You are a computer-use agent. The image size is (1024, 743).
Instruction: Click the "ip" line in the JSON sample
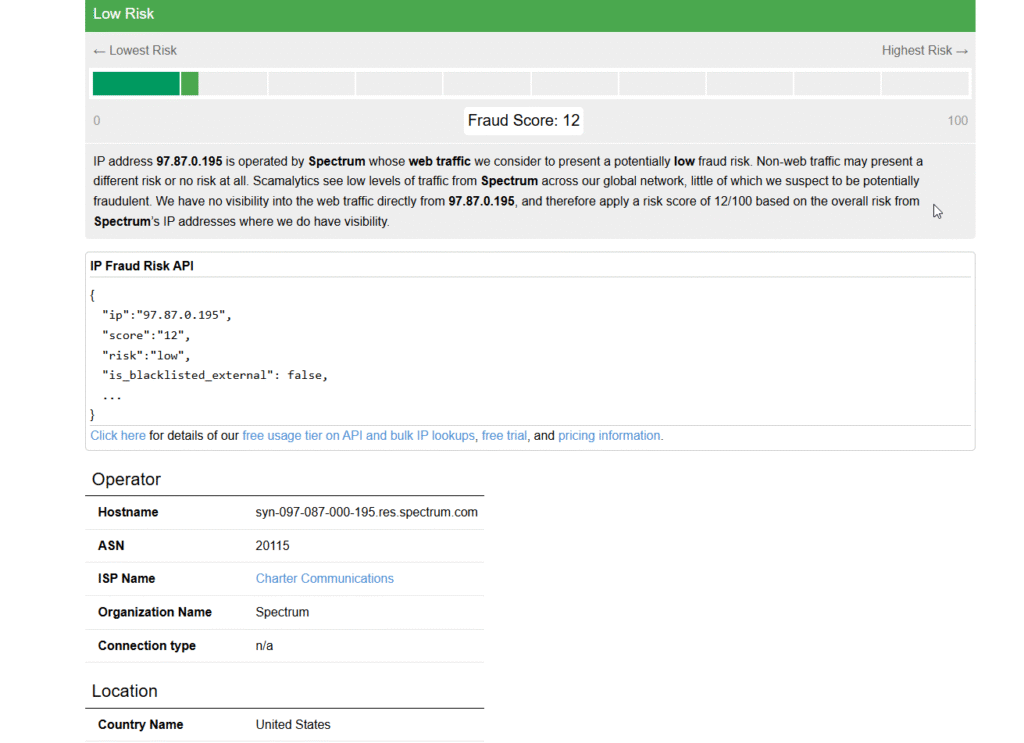(166, 315)
